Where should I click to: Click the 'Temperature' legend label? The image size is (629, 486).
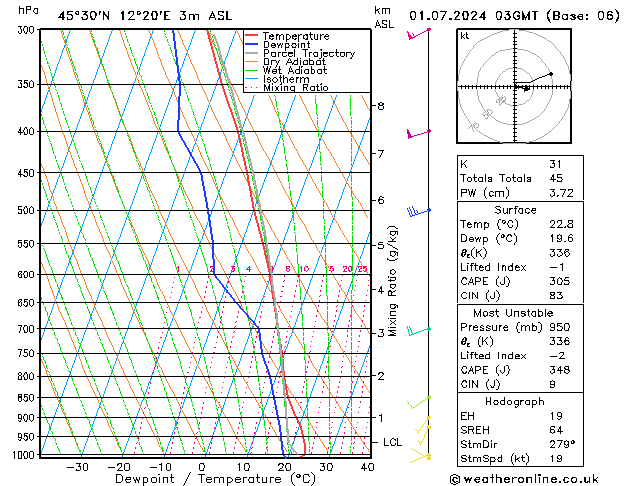point(296,36)
